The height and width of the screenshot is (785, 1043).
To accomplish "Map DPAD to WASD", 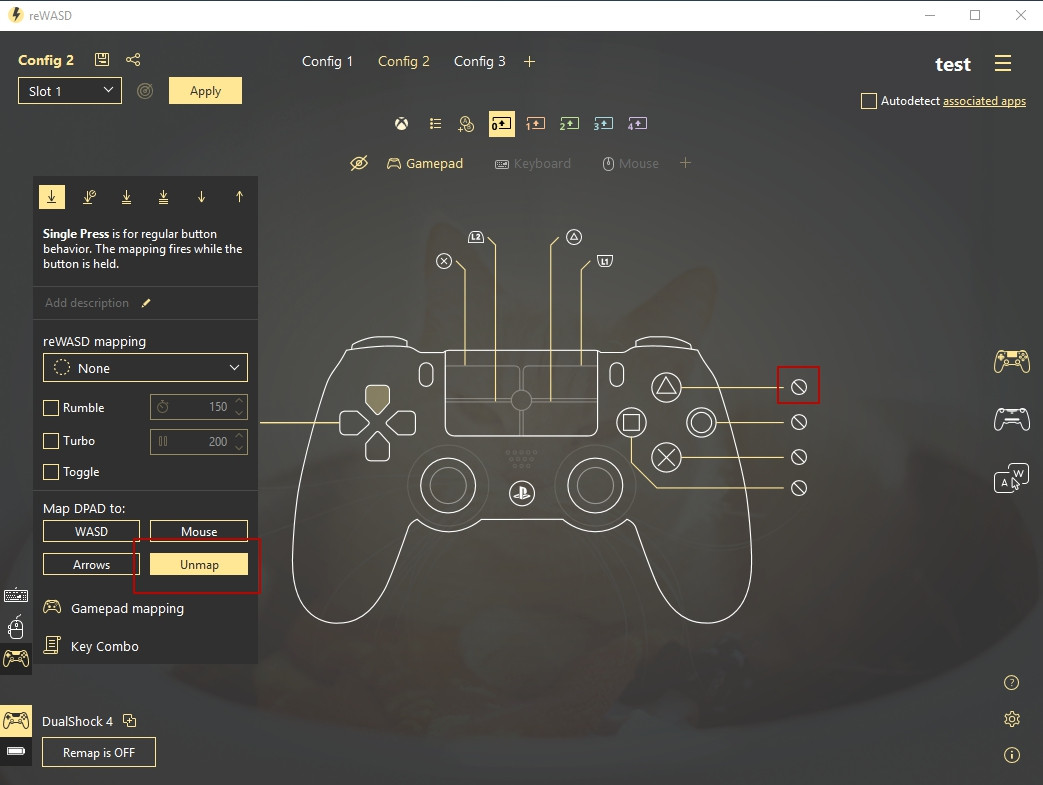I will (x=91, y=532).
